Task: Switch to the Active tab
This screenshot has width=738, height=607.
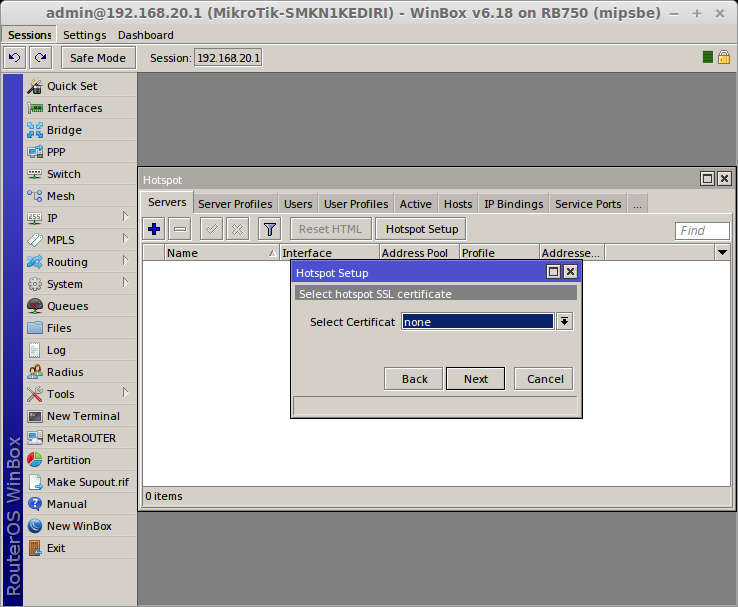Action: [416, 204]
